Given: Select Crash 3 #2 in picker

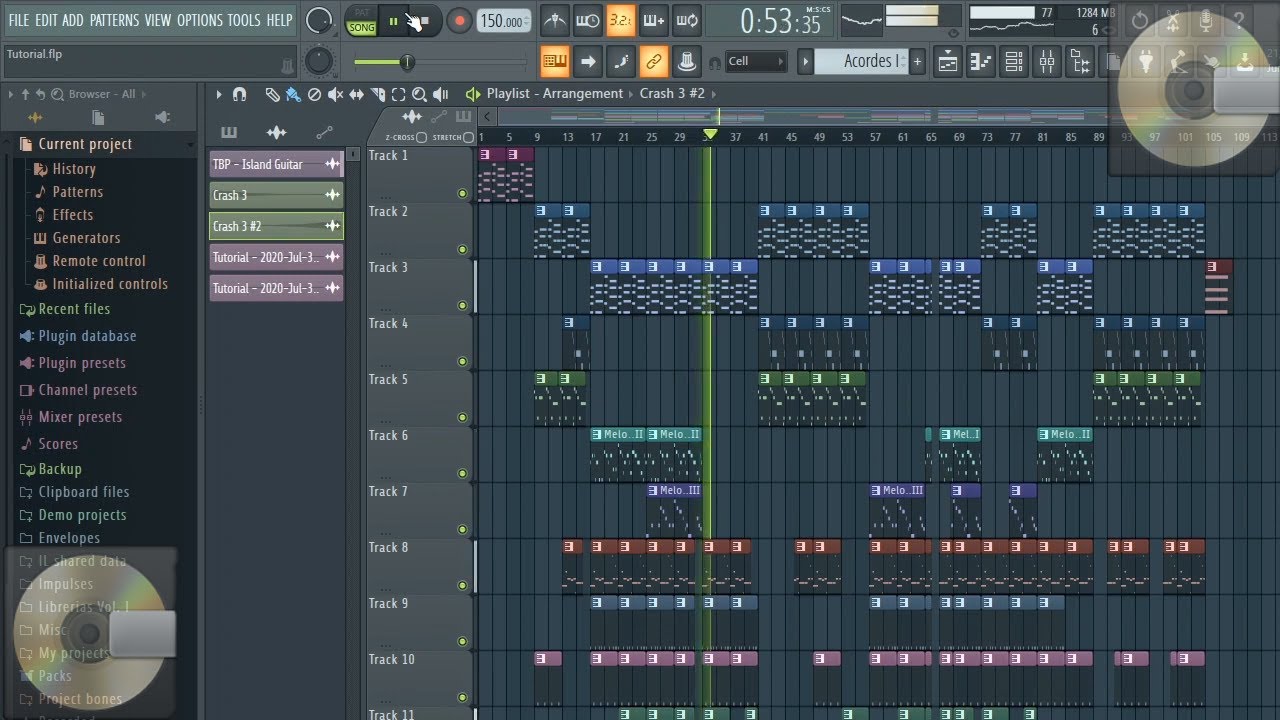Looking at the screenshot, I should point(276,226).
